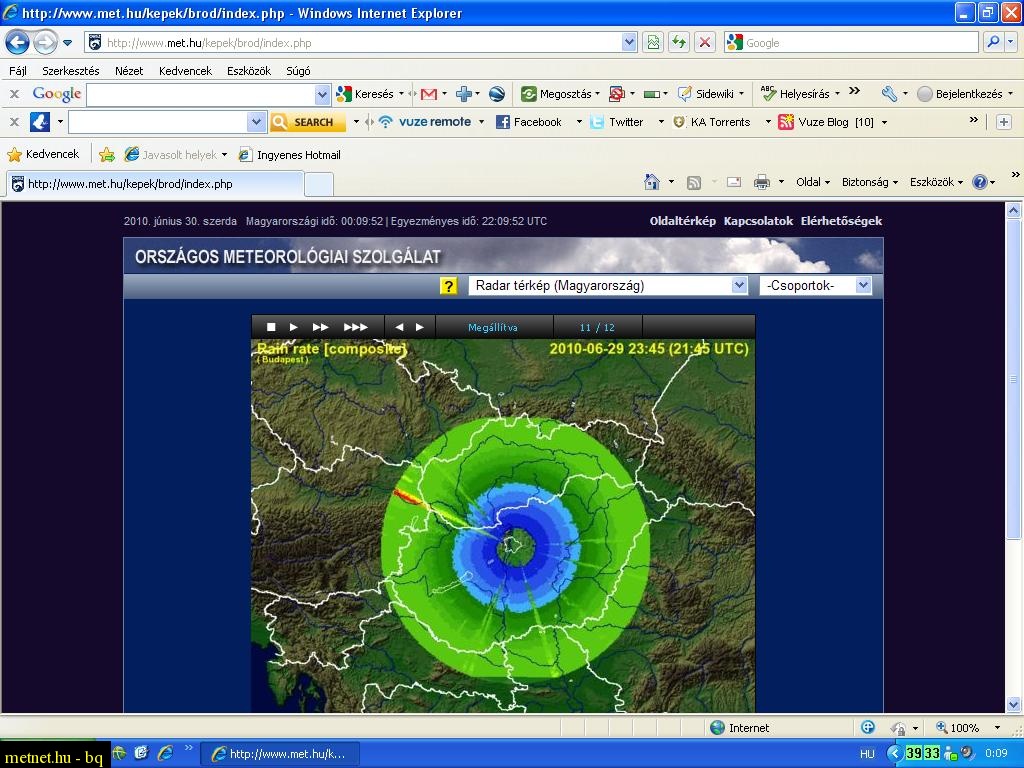Click the Gmail icon in Google toolbar

(428, 94)
